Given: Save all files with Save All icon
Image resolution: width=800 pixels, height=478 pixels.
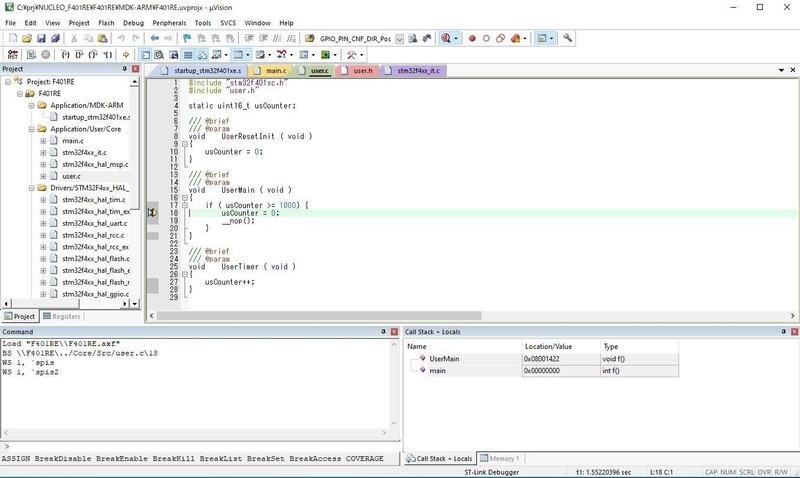Looking at the screenshot, I should [55, 38].
